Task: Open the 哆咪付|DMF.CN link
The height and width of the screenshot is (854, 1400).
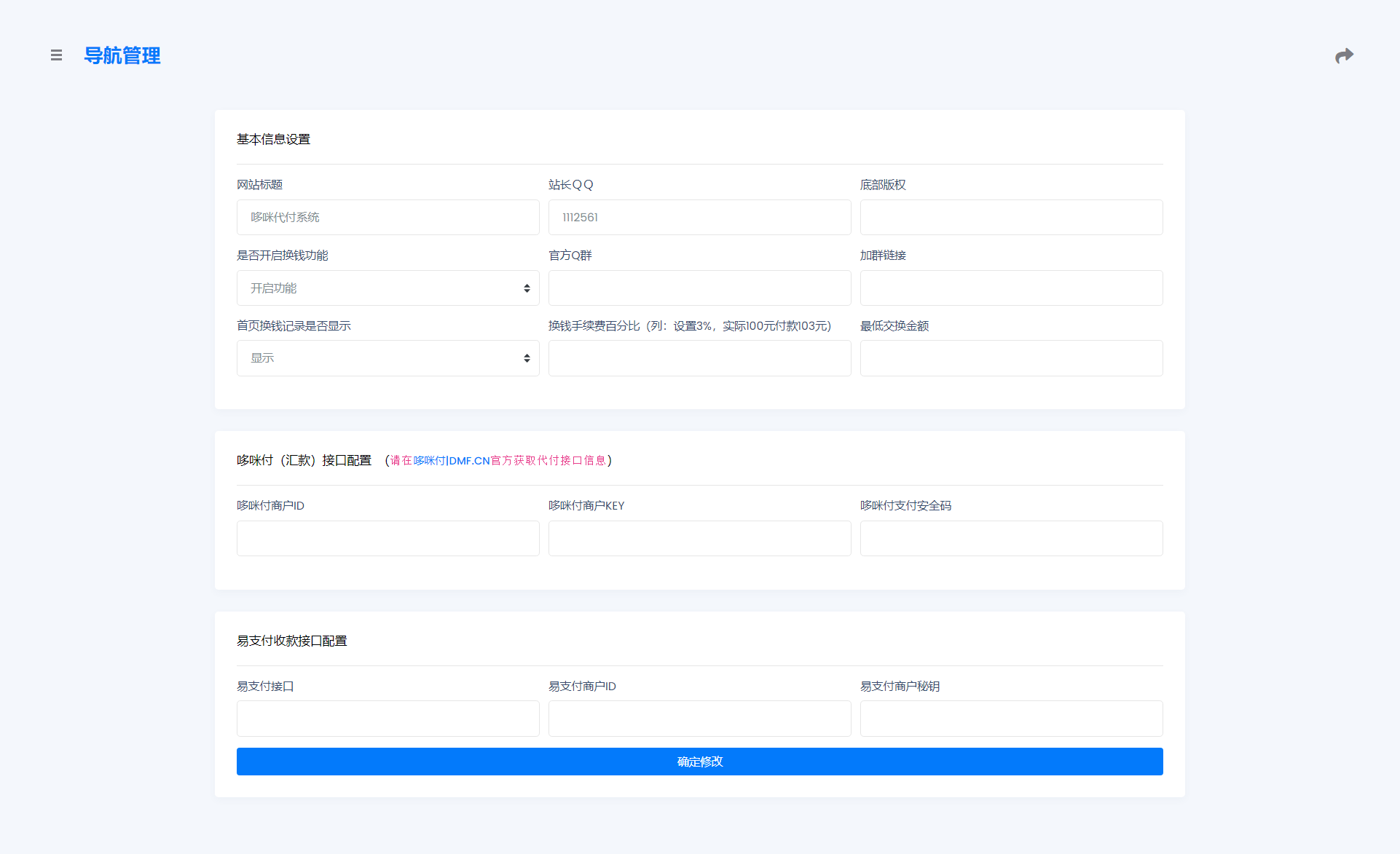Action: click(452, 461)
